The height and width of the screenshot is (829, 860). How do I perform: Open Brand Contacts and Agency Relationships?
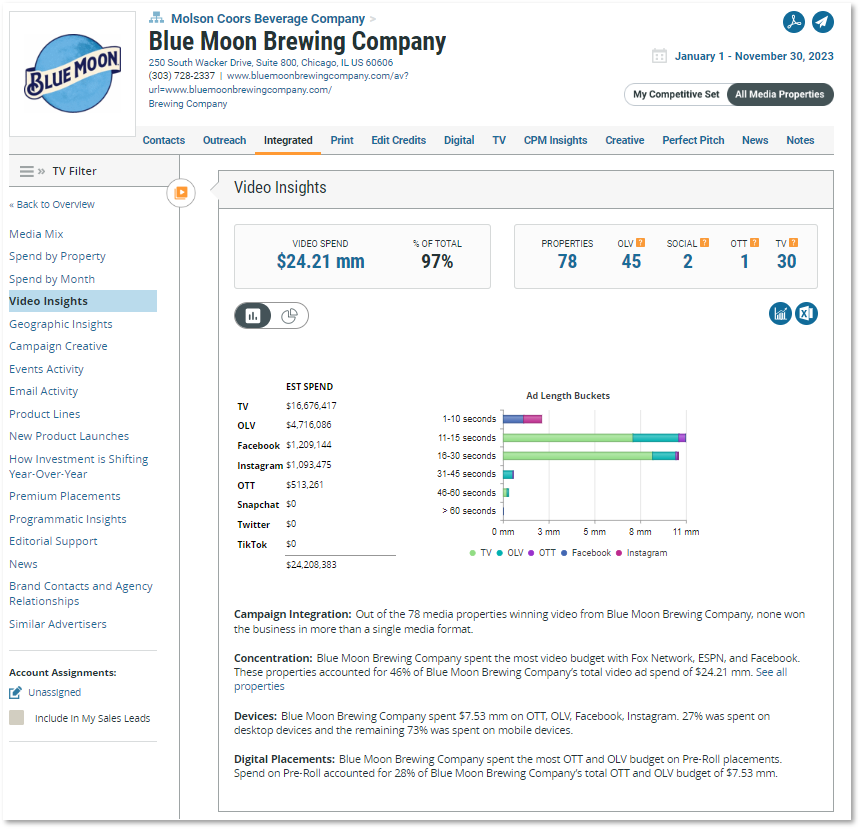coord(81,594)
